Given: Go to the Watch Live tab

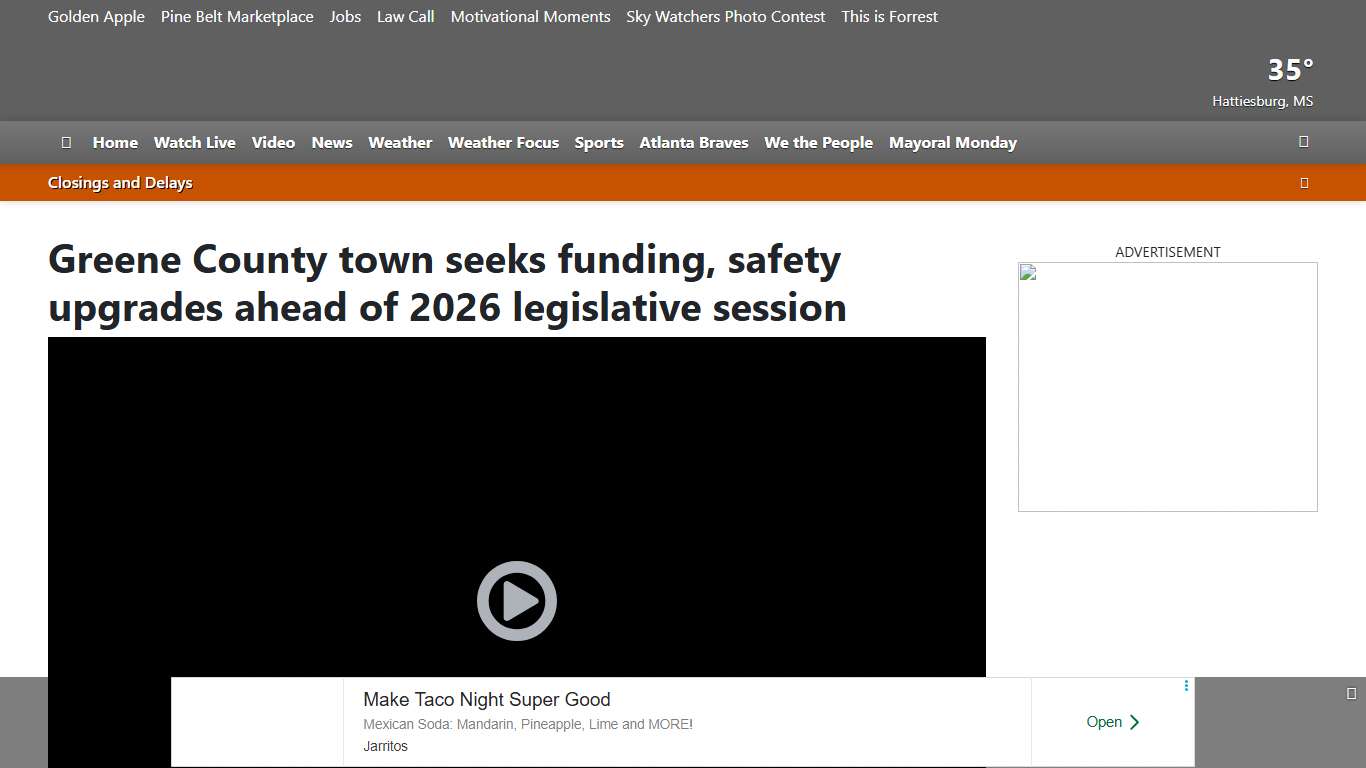Looking at the screenshot, I should pos(194,142).
